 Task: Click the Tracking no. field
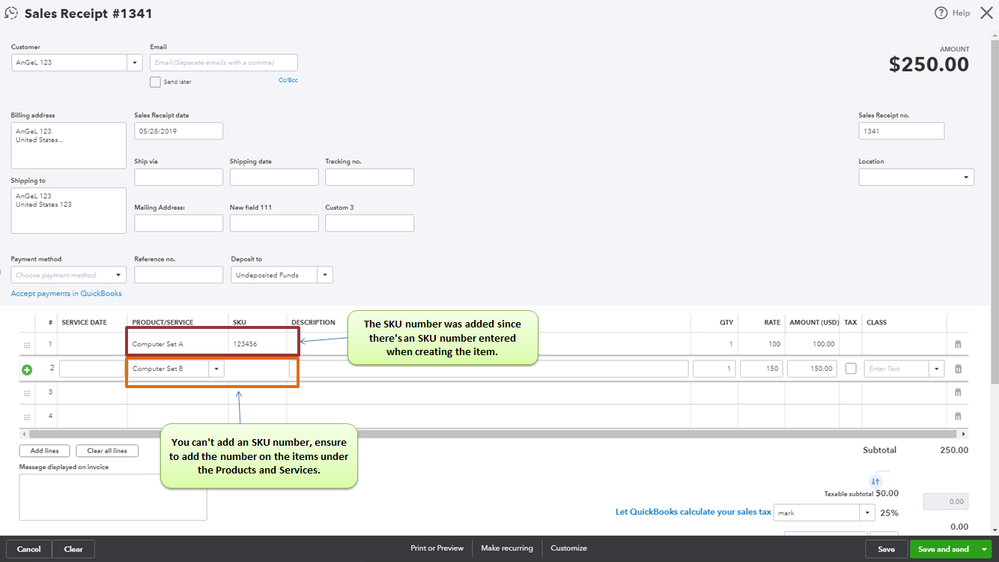tap(370, 177)
